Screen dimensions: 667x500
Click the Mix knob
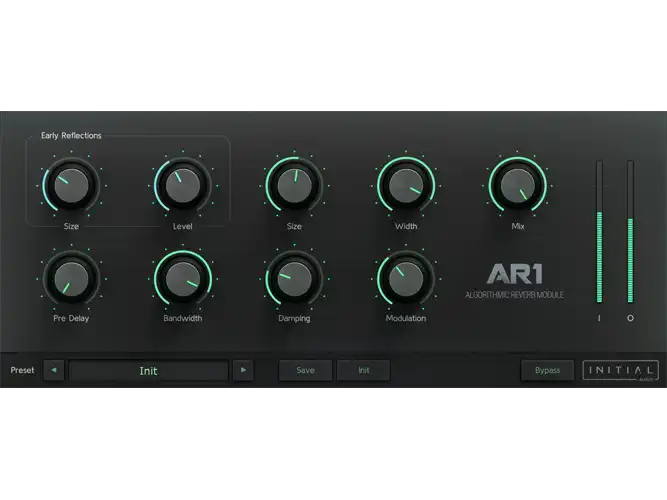[x=517, y=186]
